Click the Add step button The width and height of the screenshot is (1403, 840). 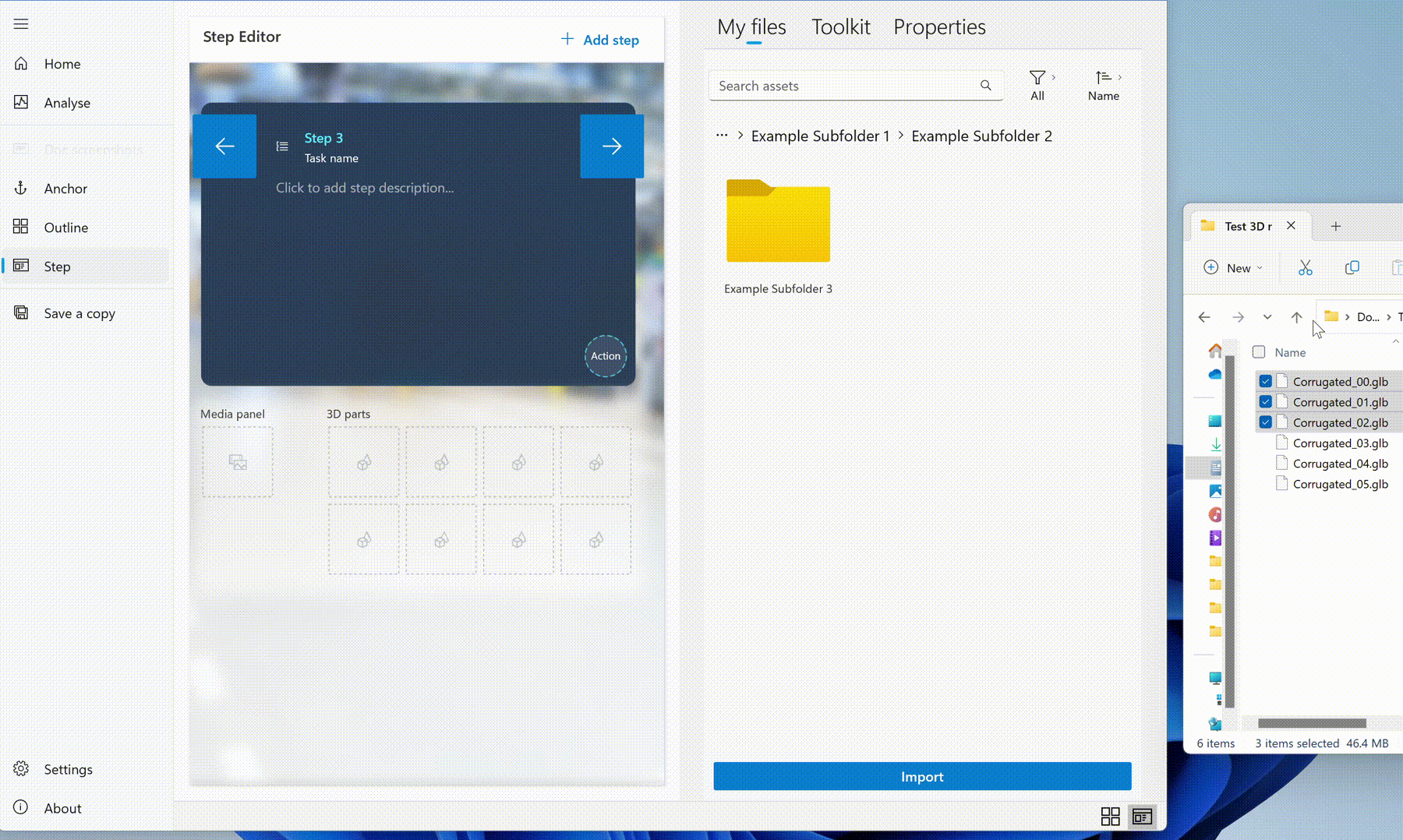tap(600, 40)
